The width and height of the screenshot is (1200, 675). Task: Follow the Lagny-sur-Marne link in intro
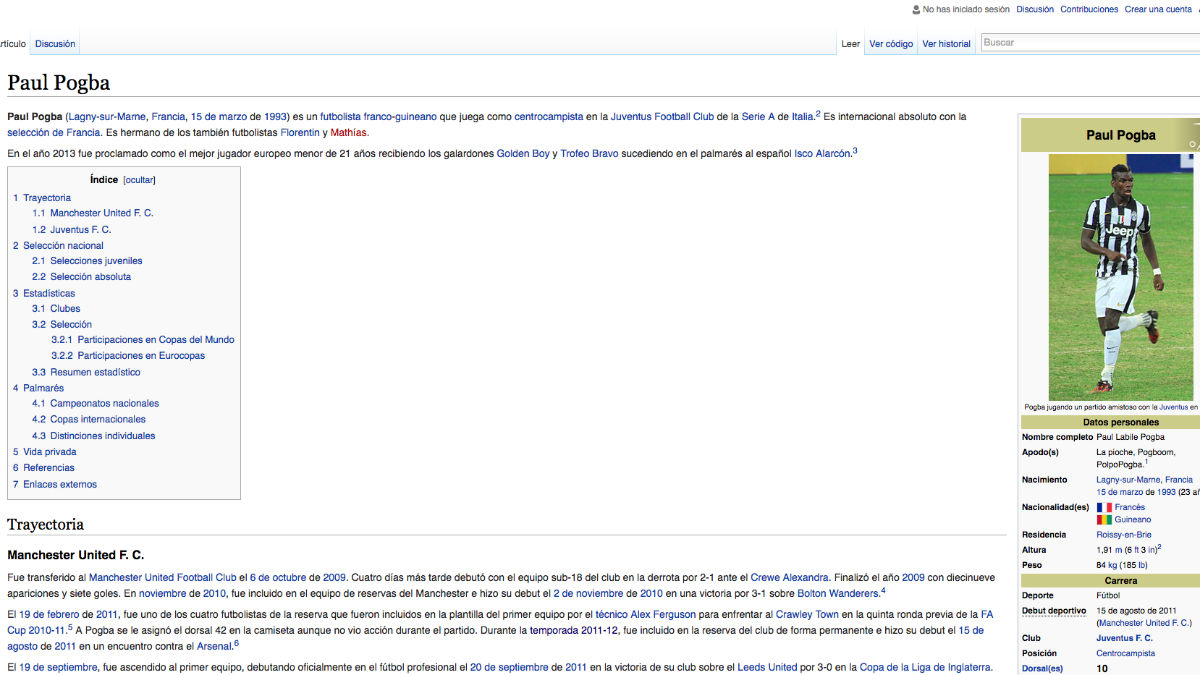coord(107,117)
